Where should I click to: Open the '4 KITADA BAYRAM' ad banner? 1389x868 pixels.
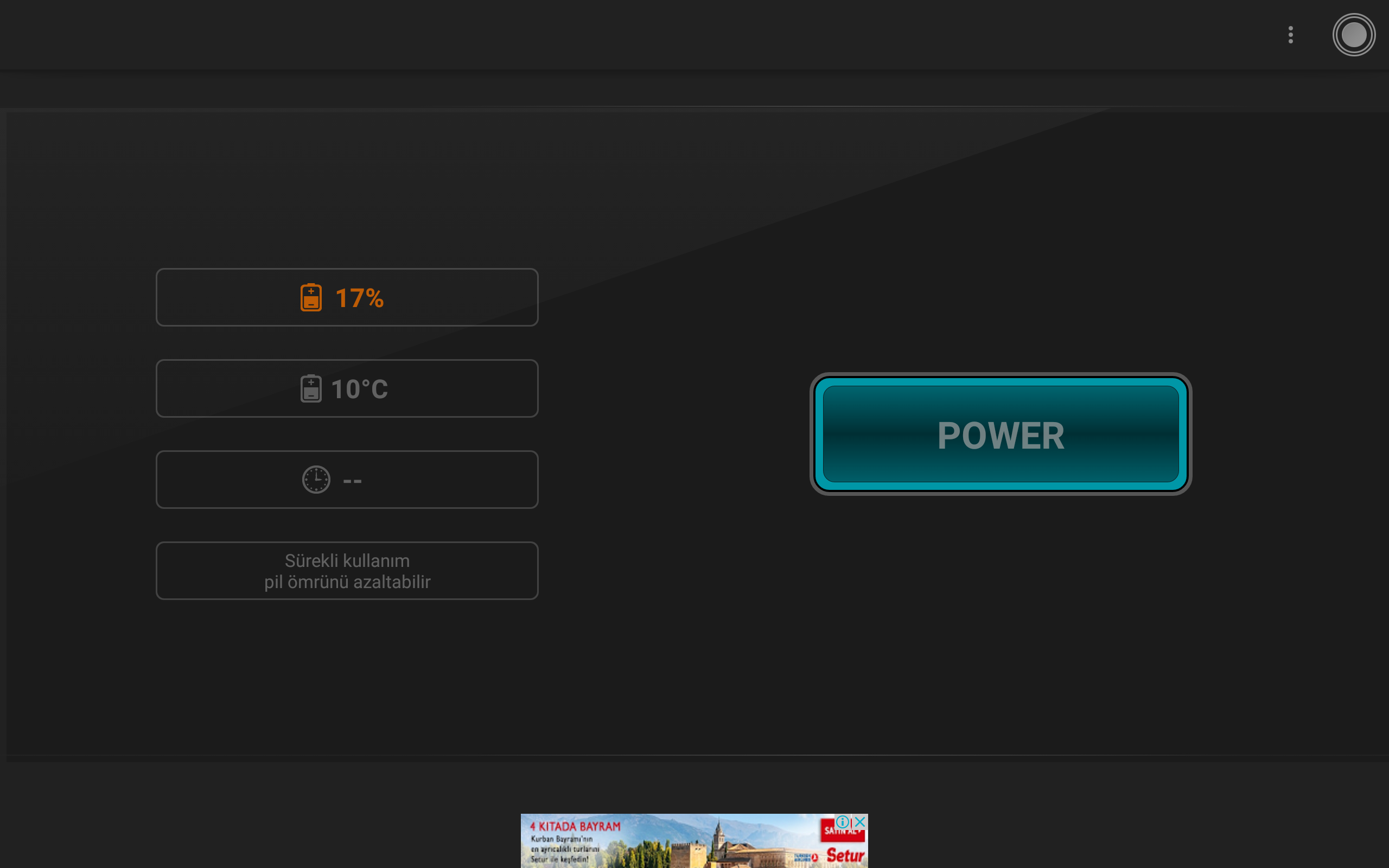(694, 840)
